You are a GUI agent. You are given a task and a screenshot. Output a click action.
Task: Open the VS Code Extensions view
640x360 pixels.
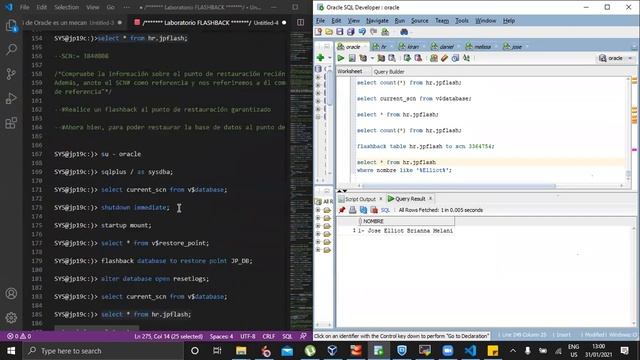pyautogui.click(x=11, y=123)
